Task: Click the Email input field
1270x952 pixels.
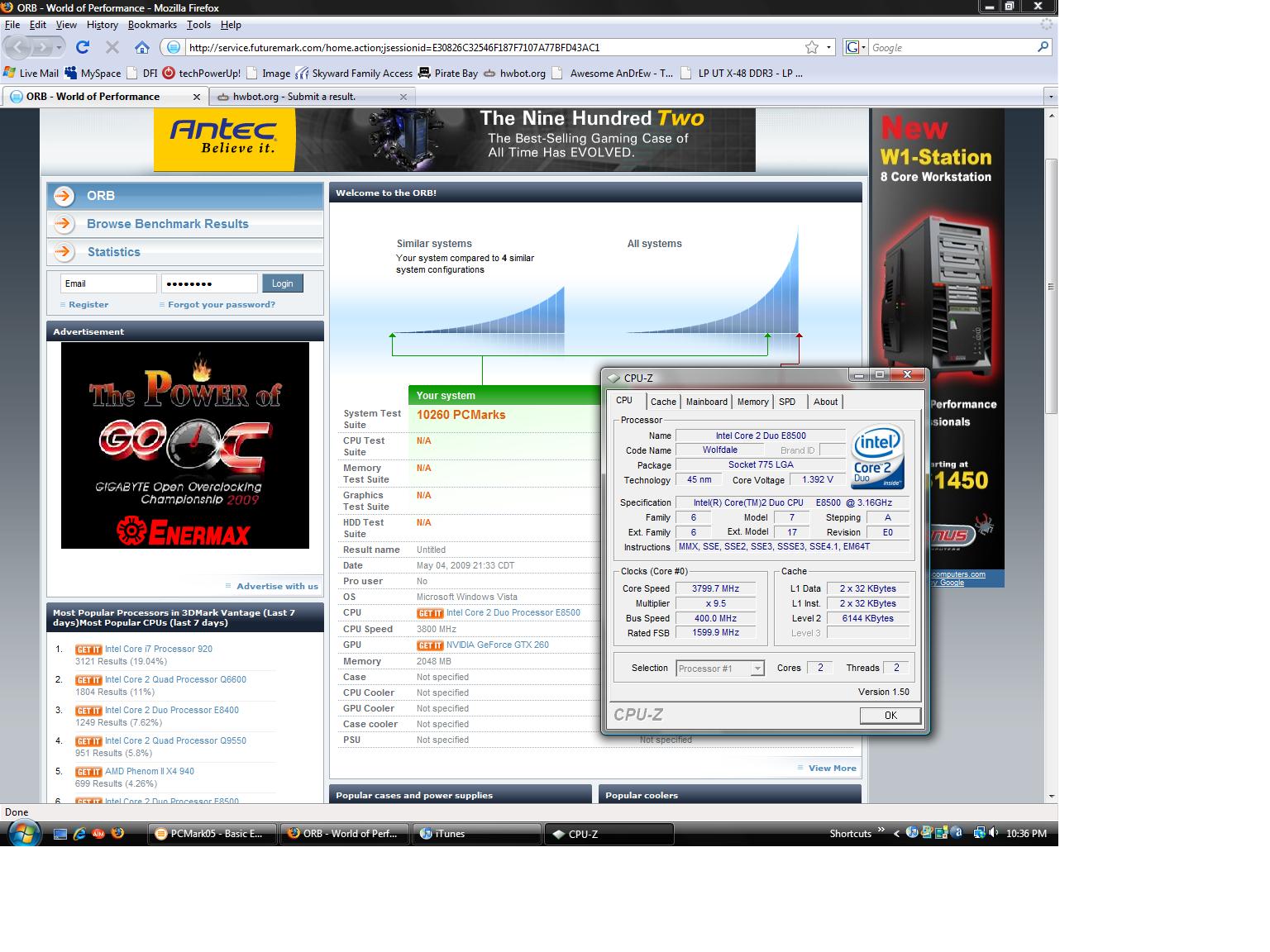Action: point(108,283)
